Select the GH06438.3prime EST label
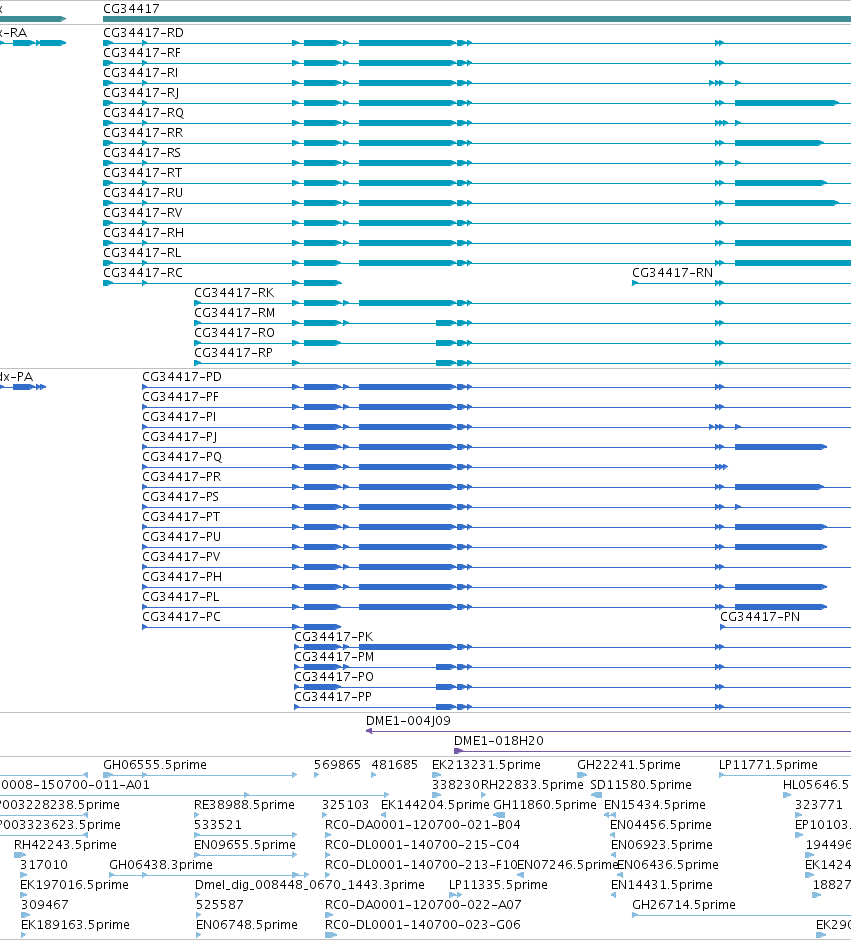Screen dimensions: 851x940 161,865
